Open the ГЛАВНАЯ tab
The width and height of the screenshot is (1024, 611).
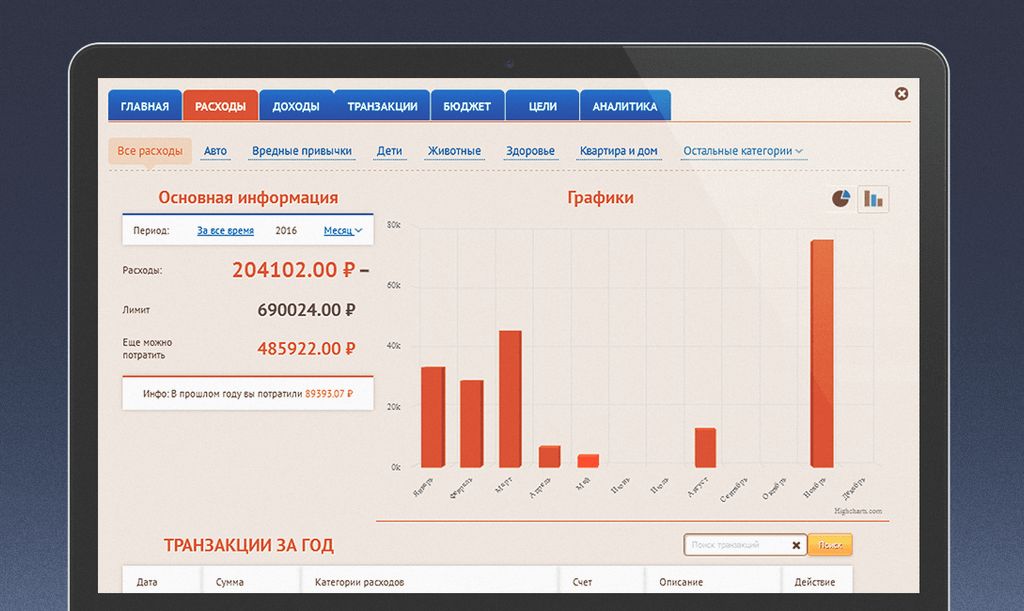point(145,106)
